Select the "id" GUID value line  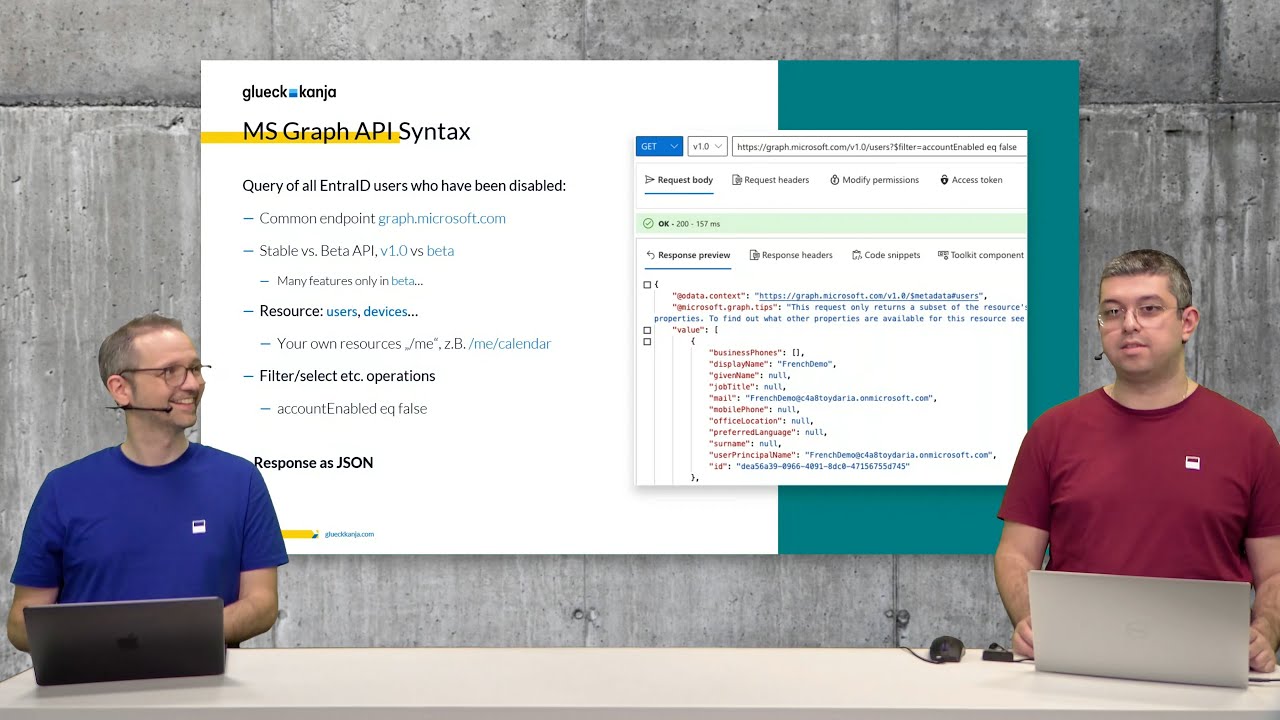809,466
